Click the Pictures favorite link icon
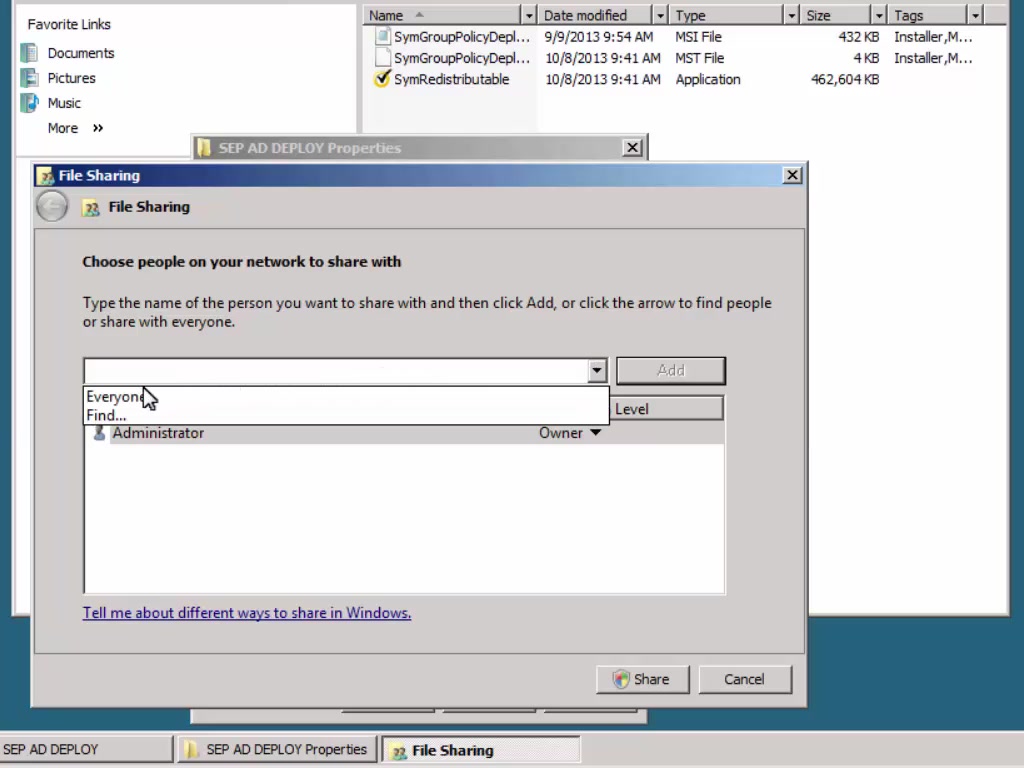1024x768 pixels. tap(29, 78)
